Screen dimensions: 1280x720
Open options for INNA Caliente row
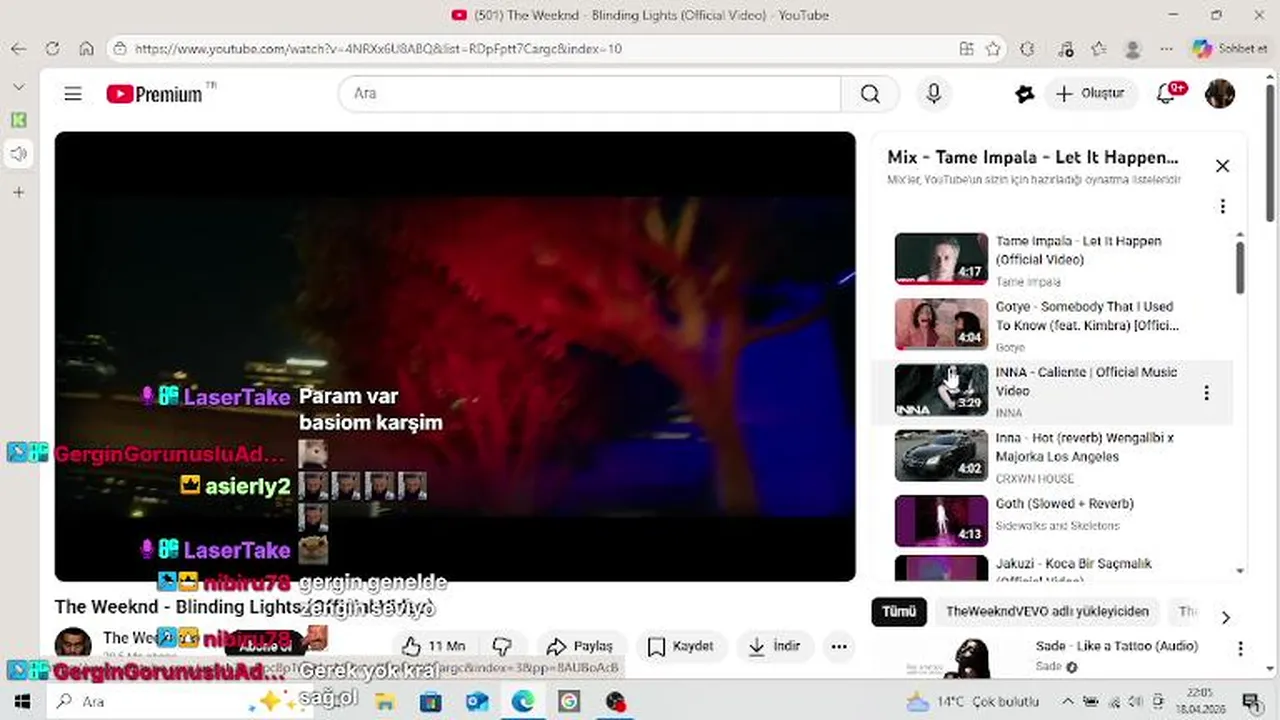(1206, 393)
